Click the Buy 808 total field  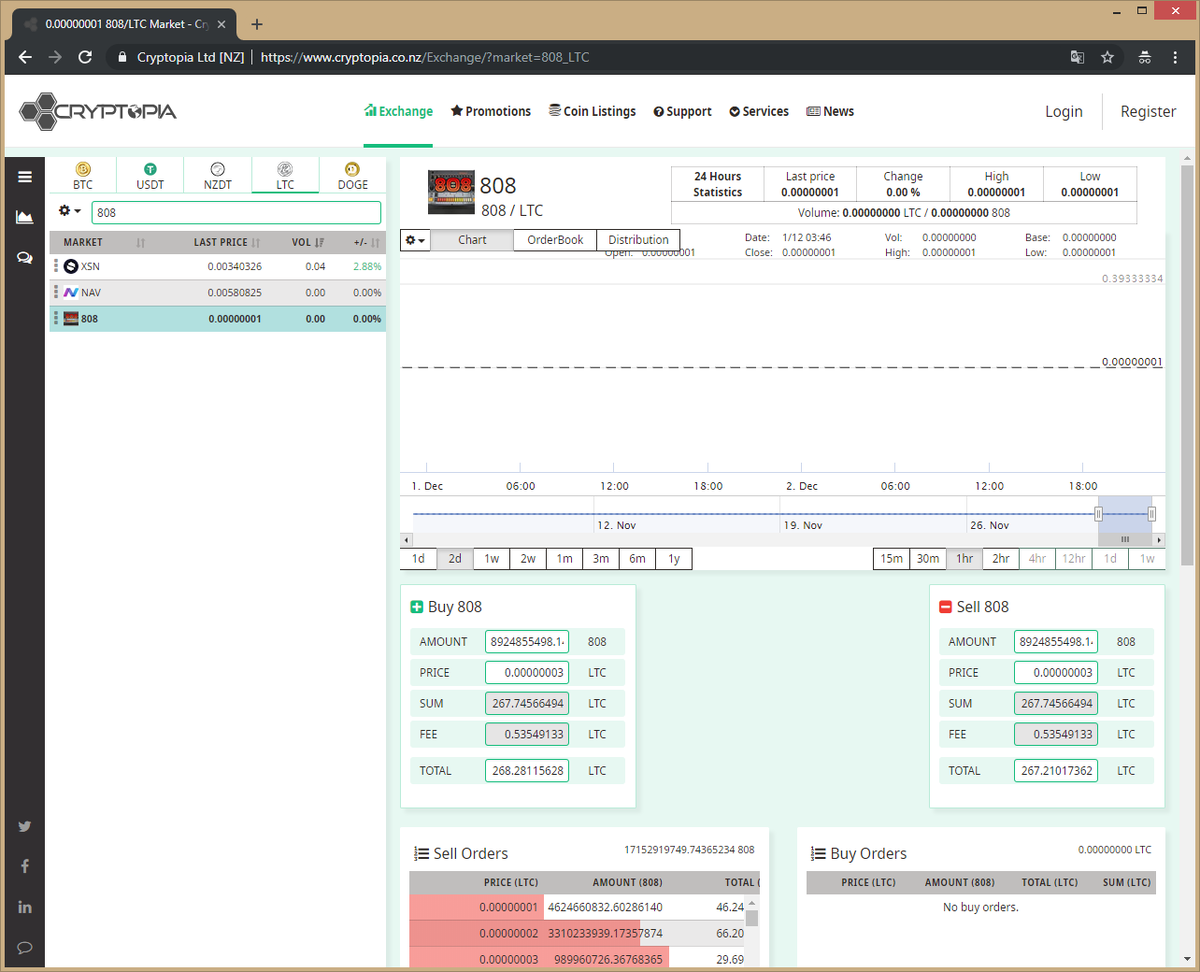[x=527, y=771]
